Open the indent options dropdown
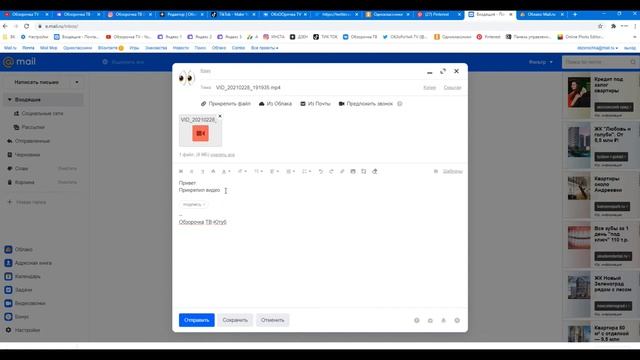640x360 pixels. point(290,171)
